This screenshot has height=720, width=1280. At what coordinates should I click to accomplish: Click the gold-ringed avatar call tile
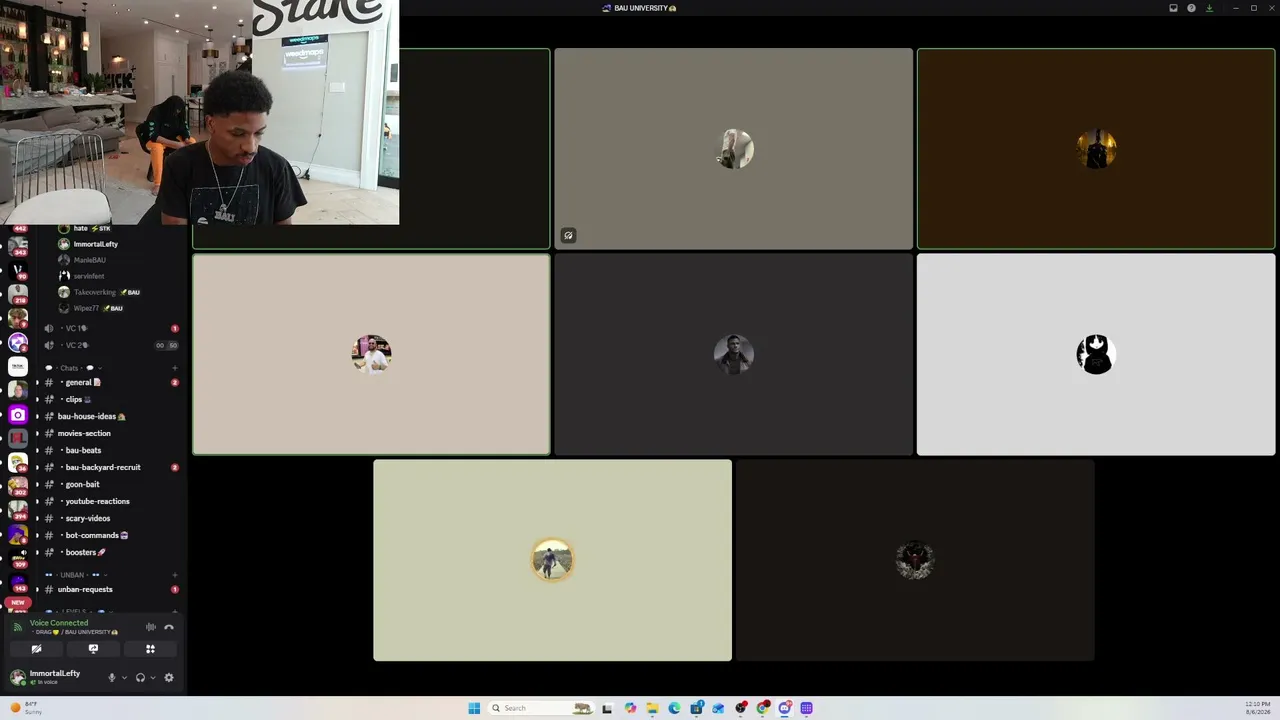click(552, 560)
